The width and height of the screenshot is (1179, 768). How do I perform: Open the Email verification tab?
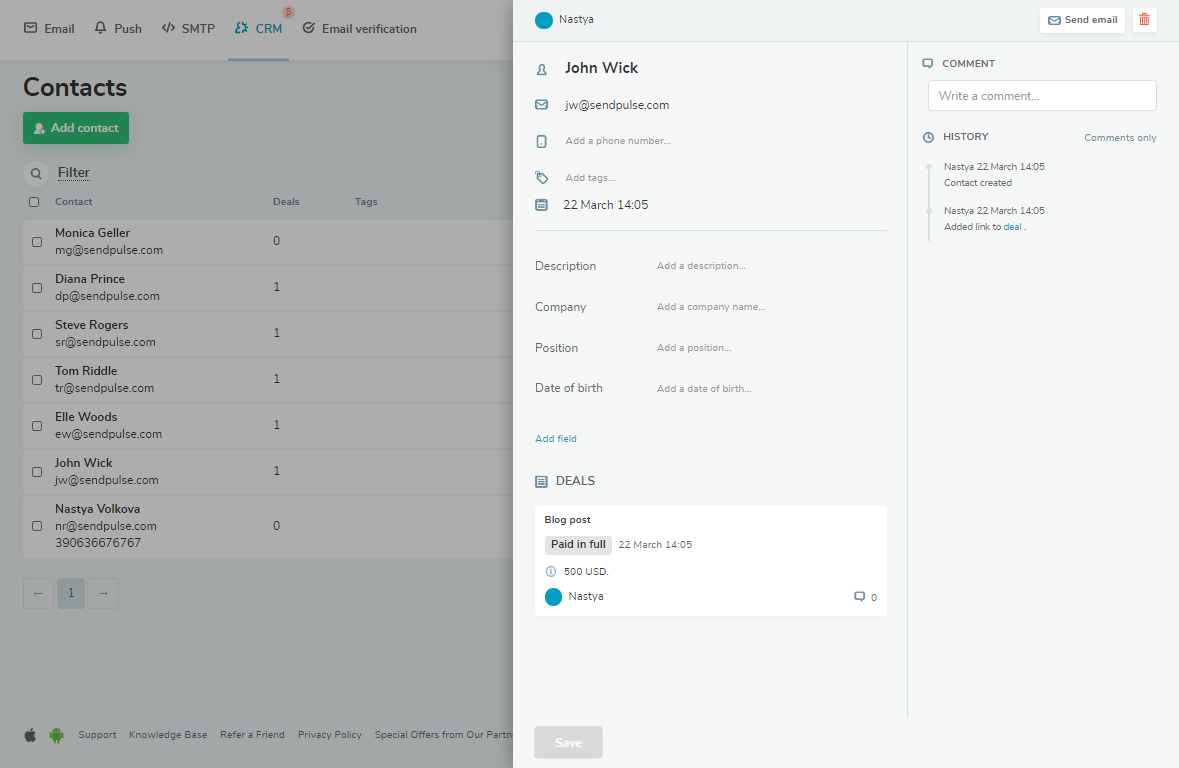coord(359,29)
